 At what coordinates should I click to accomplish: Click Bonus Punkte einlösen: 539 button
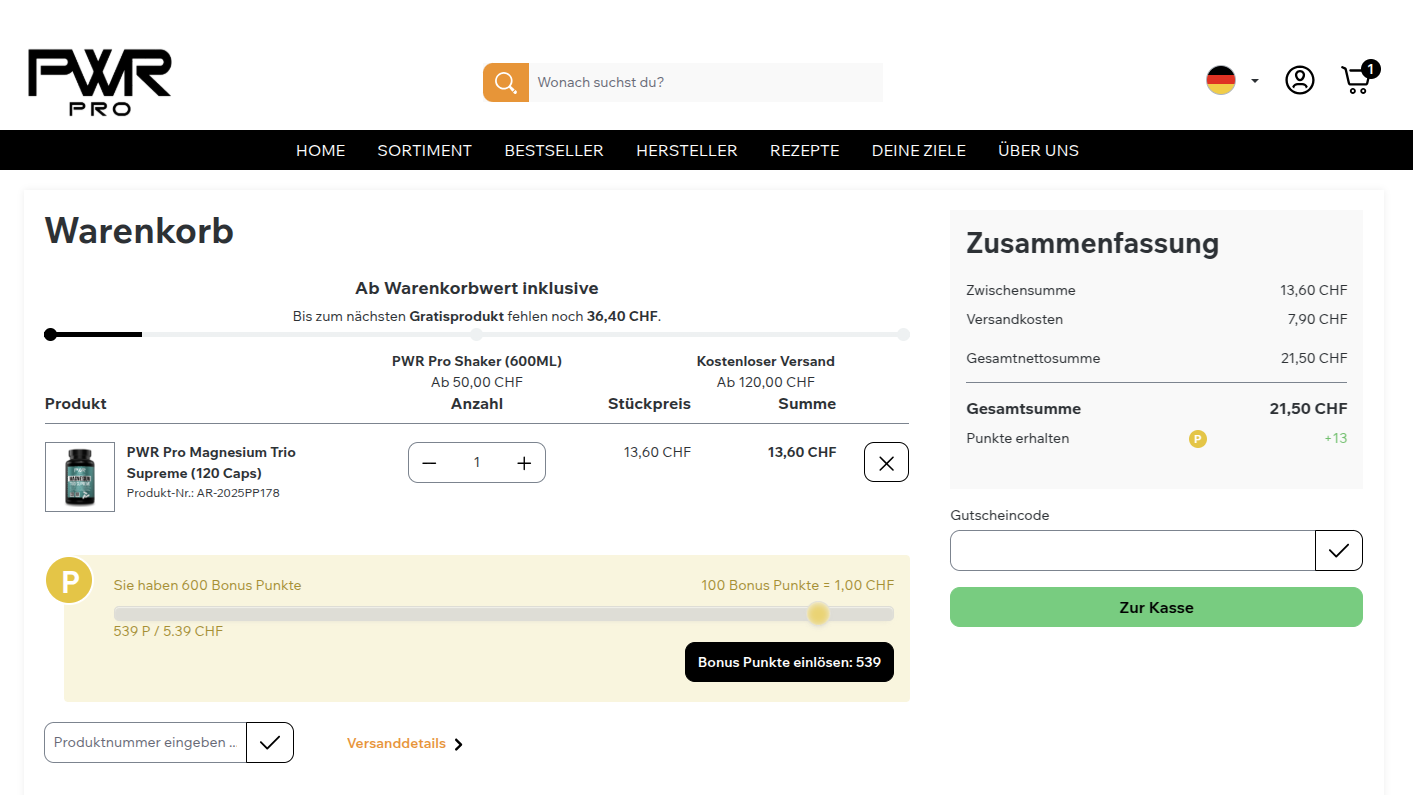[789, 662]
